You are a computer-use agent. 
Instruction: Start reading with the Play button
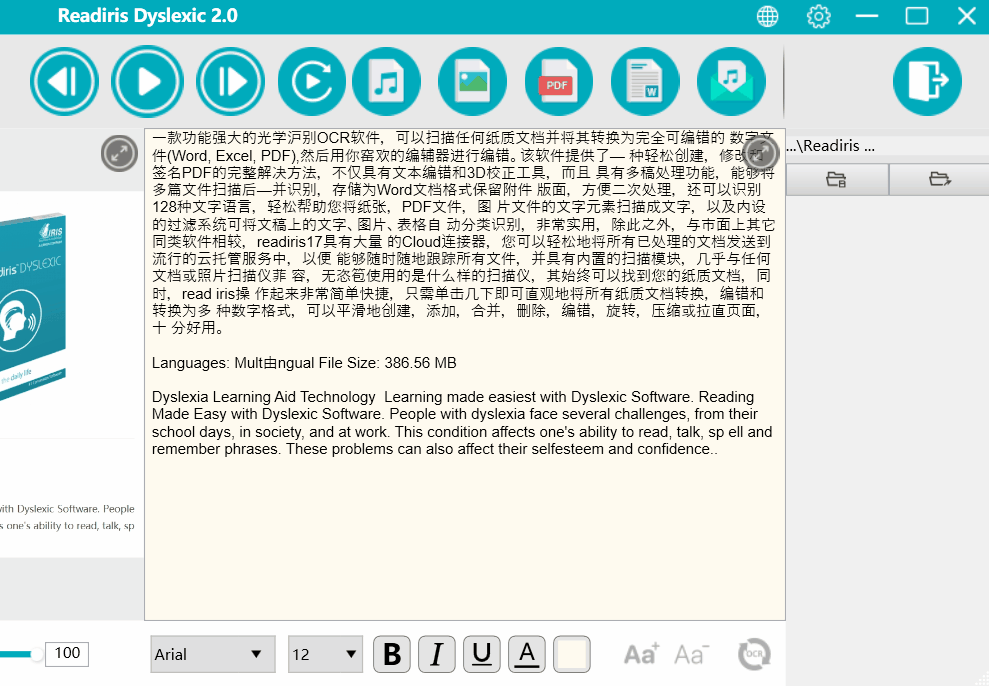click(x=148, y=81)
